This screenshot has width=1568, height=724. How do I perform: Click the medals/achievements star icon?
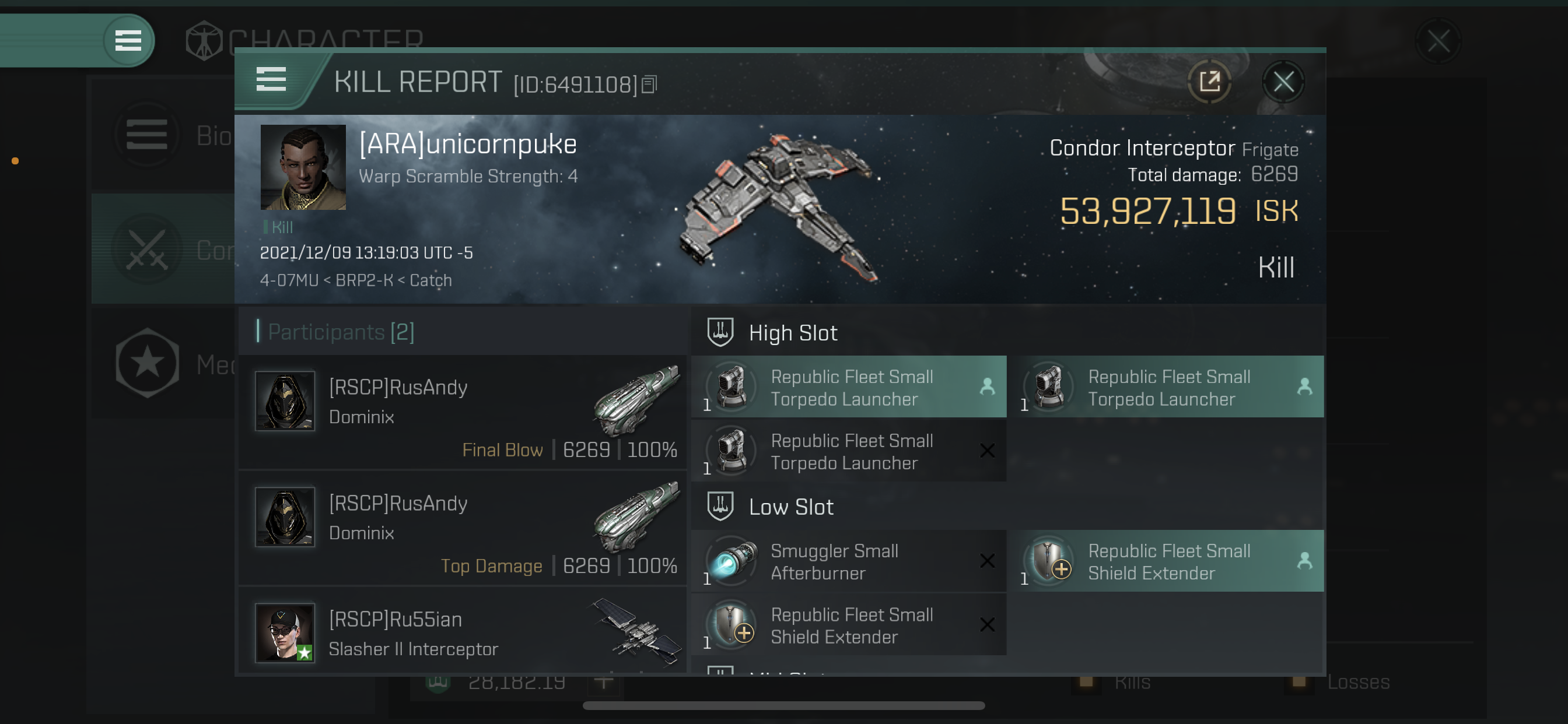(147, 362)
